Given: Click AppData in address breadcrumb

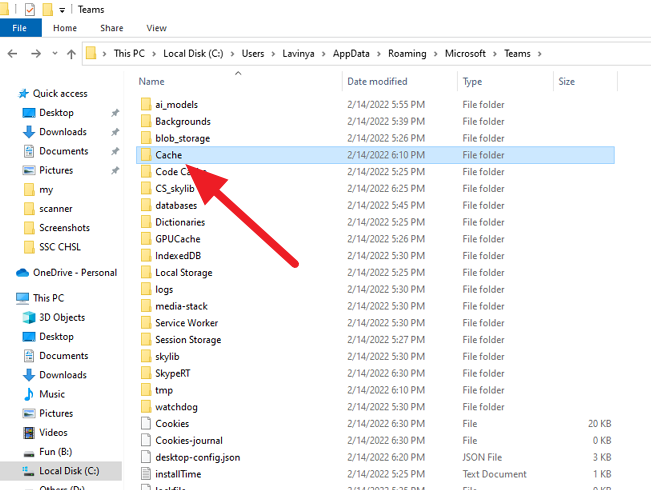Looking at the screenshot, I should (351, 54).
